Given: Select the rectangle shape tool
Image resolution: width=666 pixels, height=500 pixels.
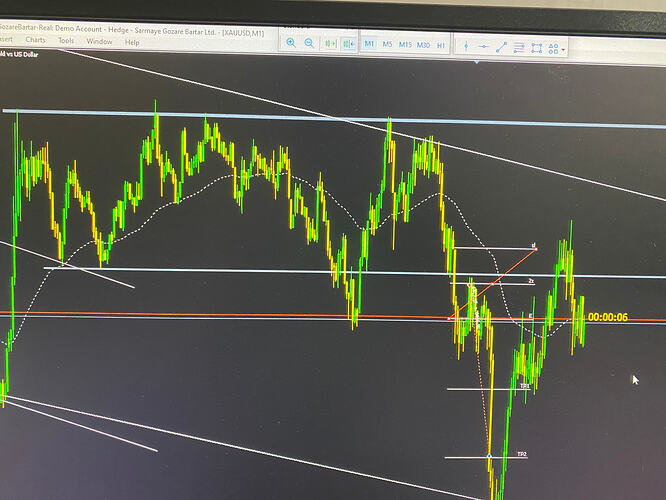Looking at the screenshot, I should (536, 48).
